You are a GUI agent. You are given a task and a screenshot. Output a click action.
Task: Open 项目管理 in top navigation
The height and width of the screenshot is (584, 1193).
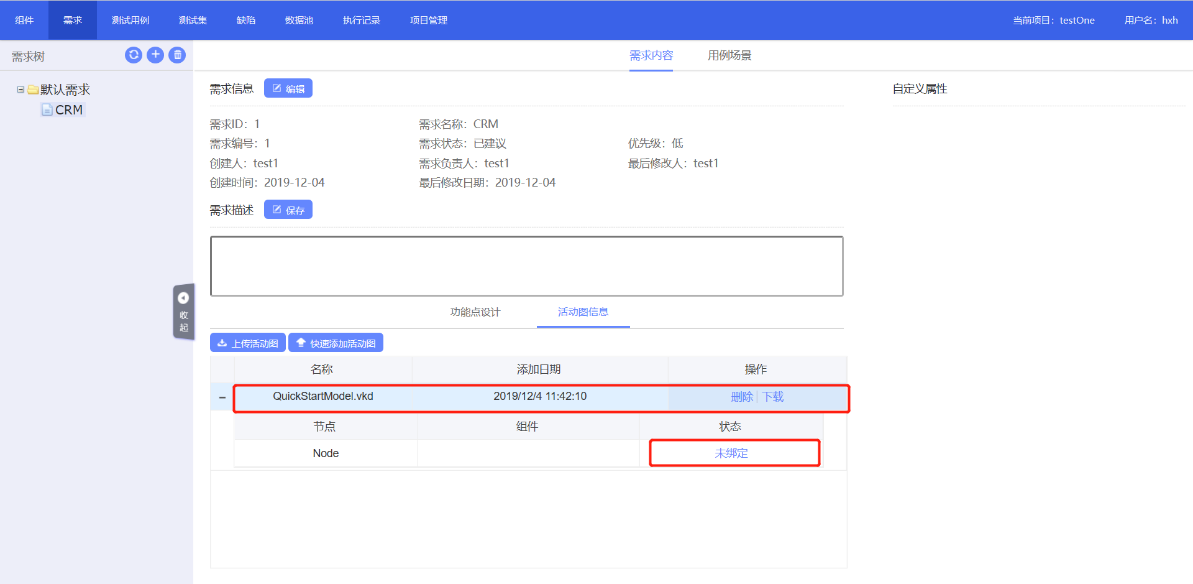(x=429, y=20)
